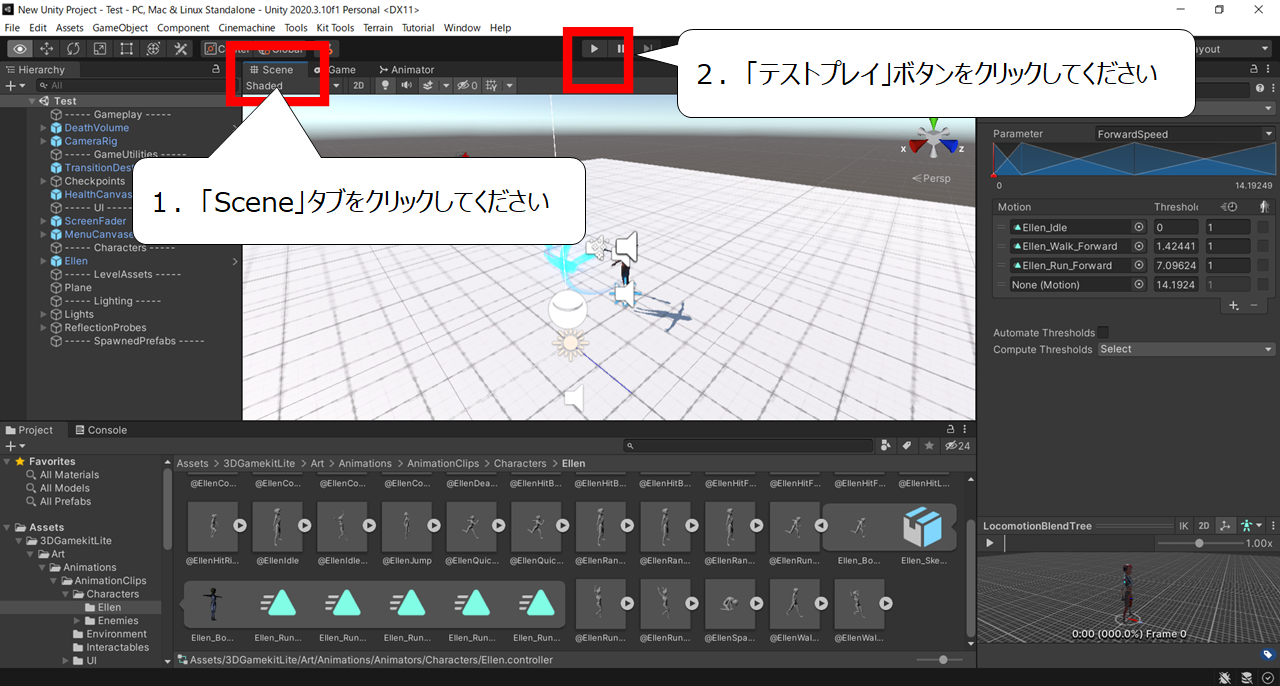
Task: Toggle hidden objects visibility count icon
Action: 467,85
